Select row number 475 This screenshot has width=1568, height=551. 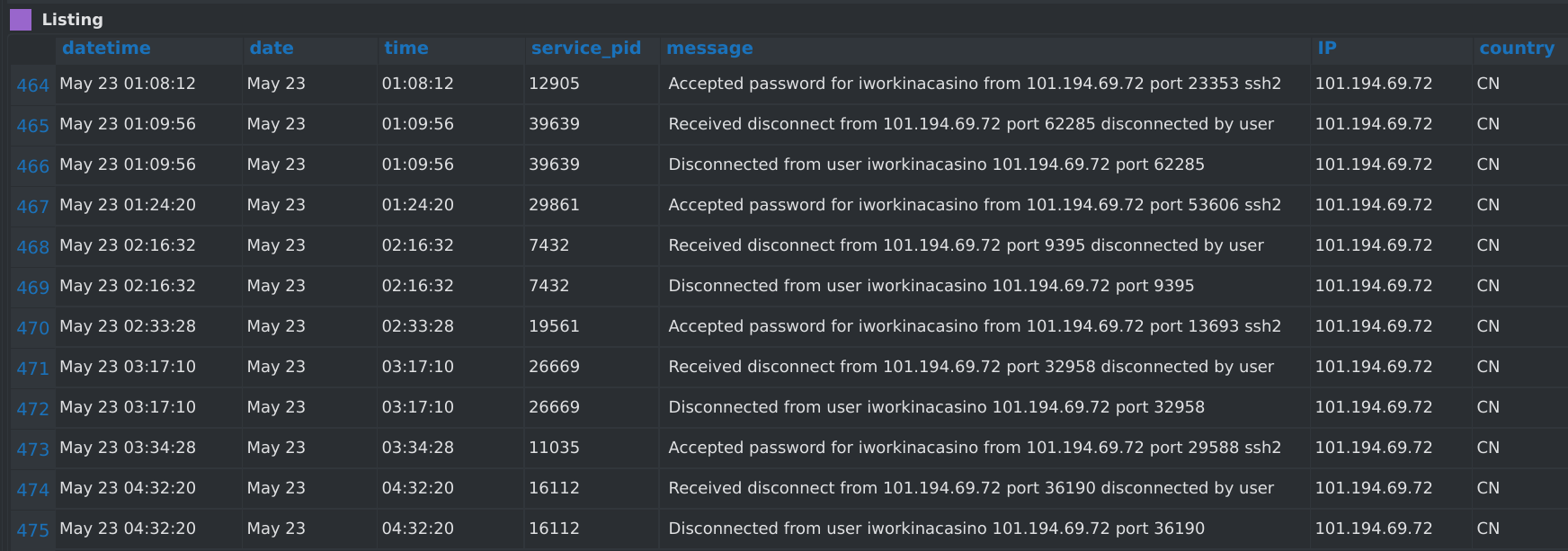pyautogui.click(x=32, y=530)
